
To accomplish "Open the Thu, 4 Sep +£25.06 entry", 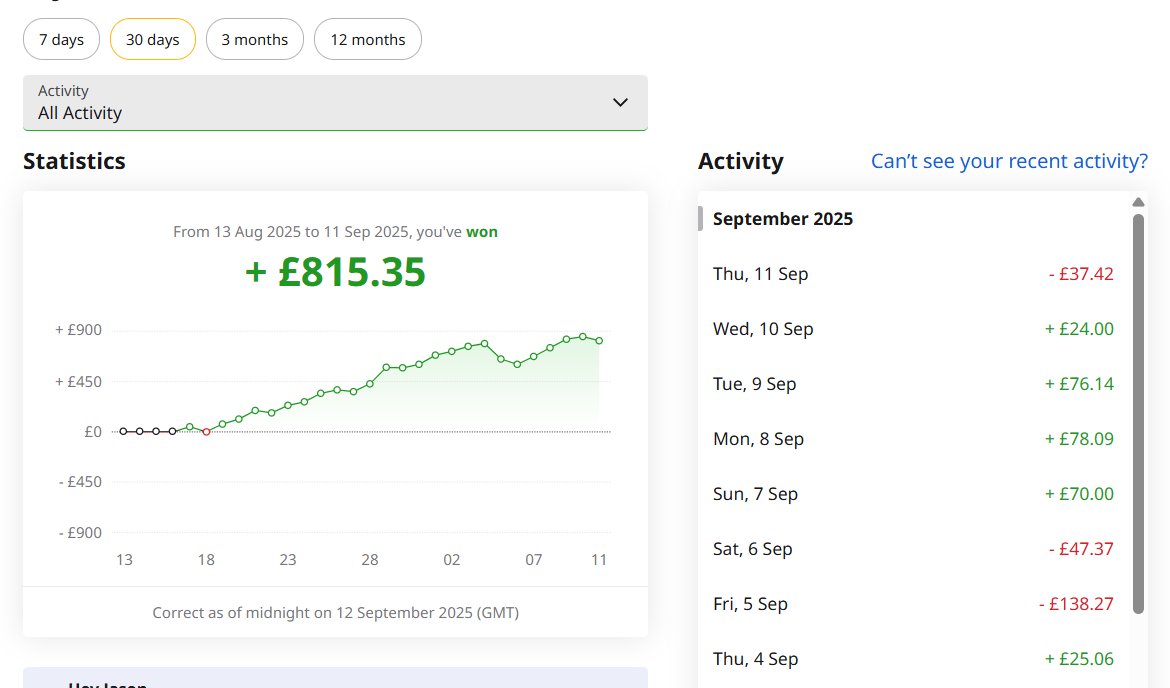I will (x=913, y=659).
